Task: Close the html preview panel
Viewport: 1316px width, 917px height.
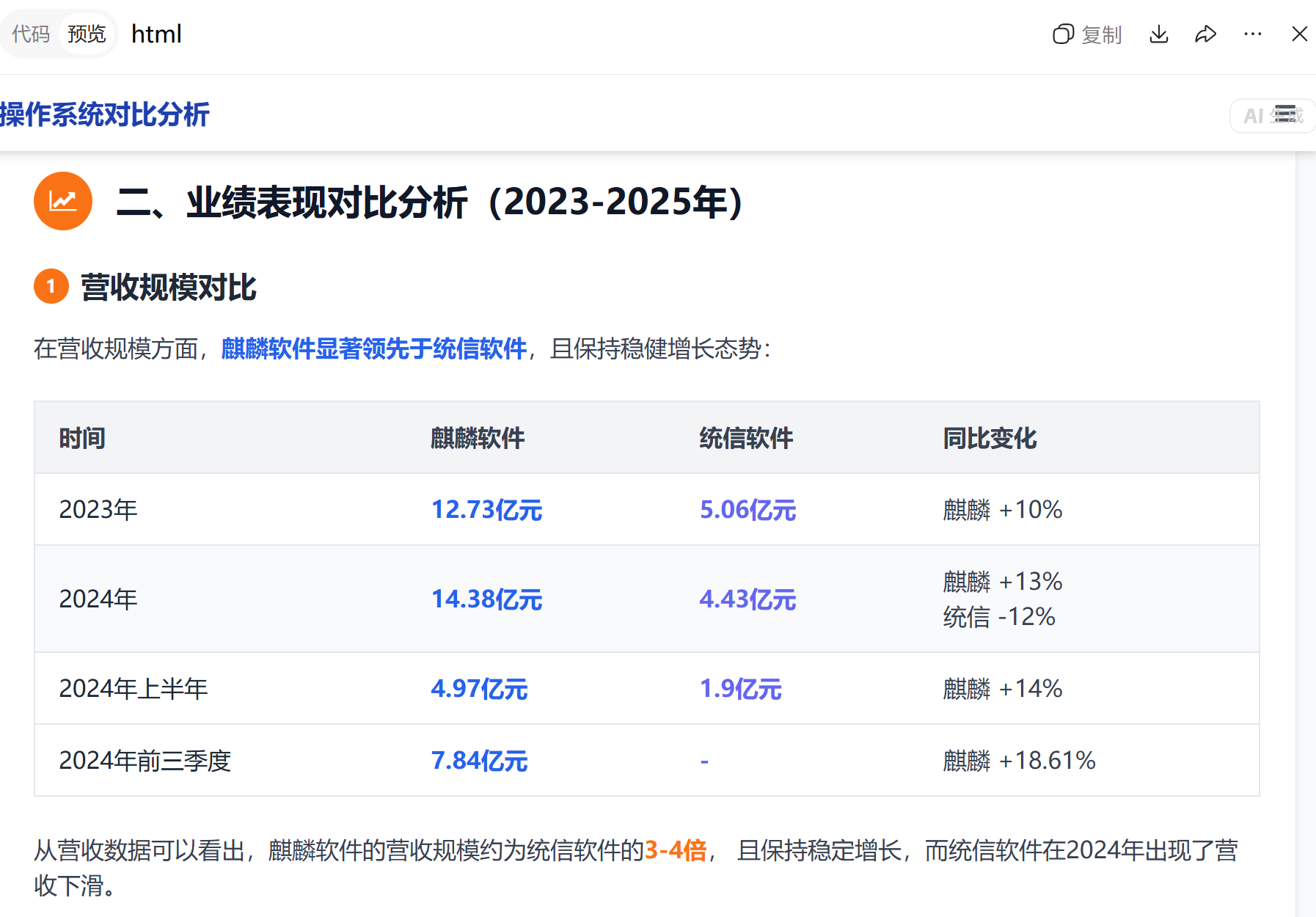Action: 1299,34
